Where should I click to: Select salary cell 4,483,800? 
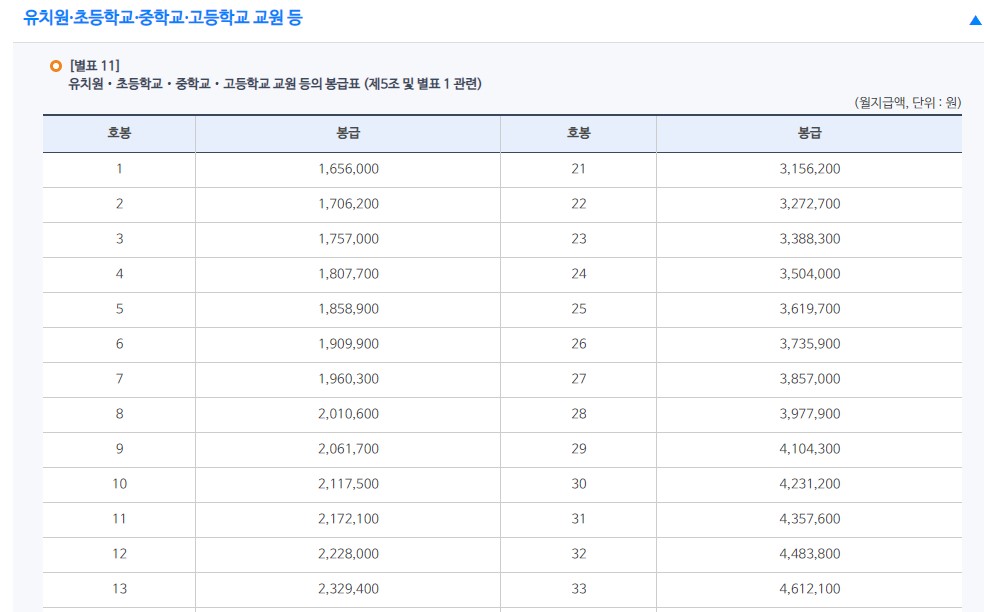coord(810,554)
